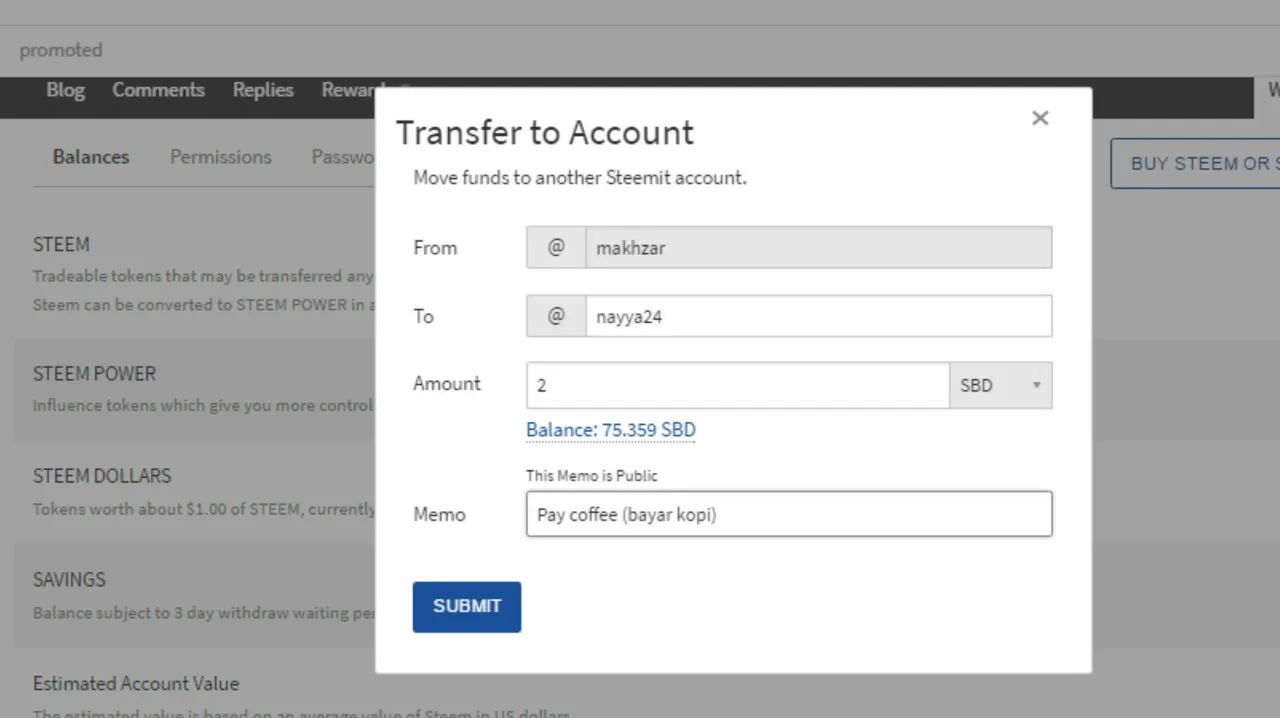Switch to the Password tab

click(343, 157)
